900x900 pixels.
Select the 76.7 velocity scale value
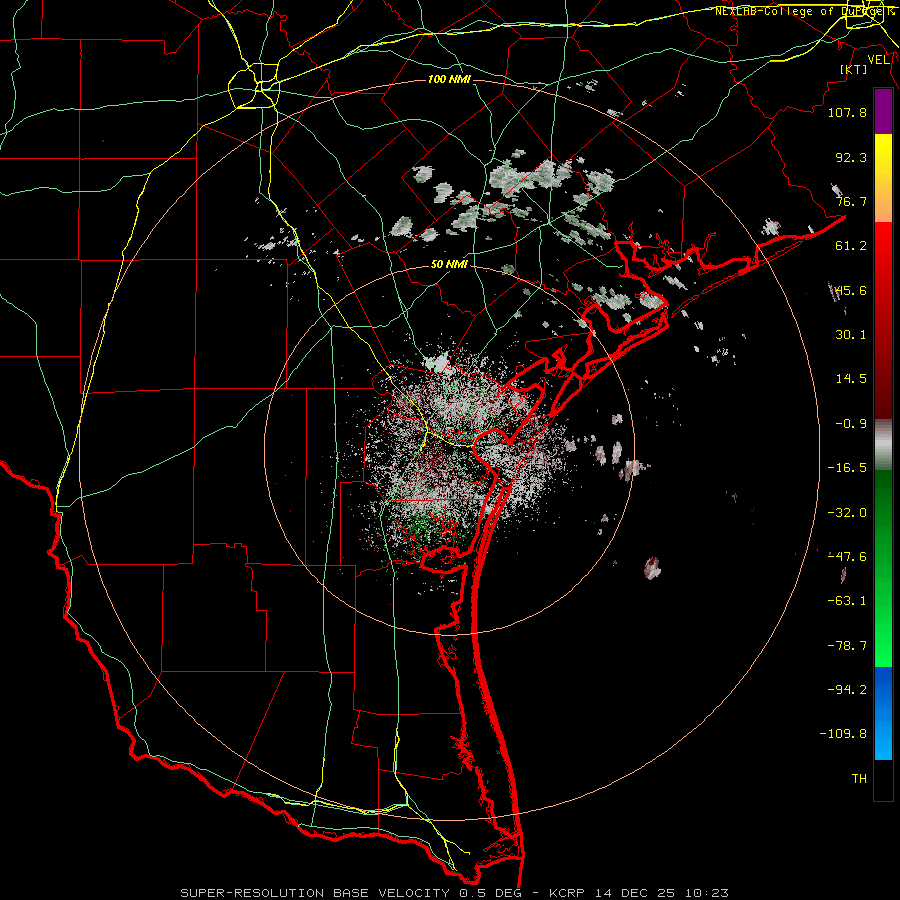(x=851, y=201)
